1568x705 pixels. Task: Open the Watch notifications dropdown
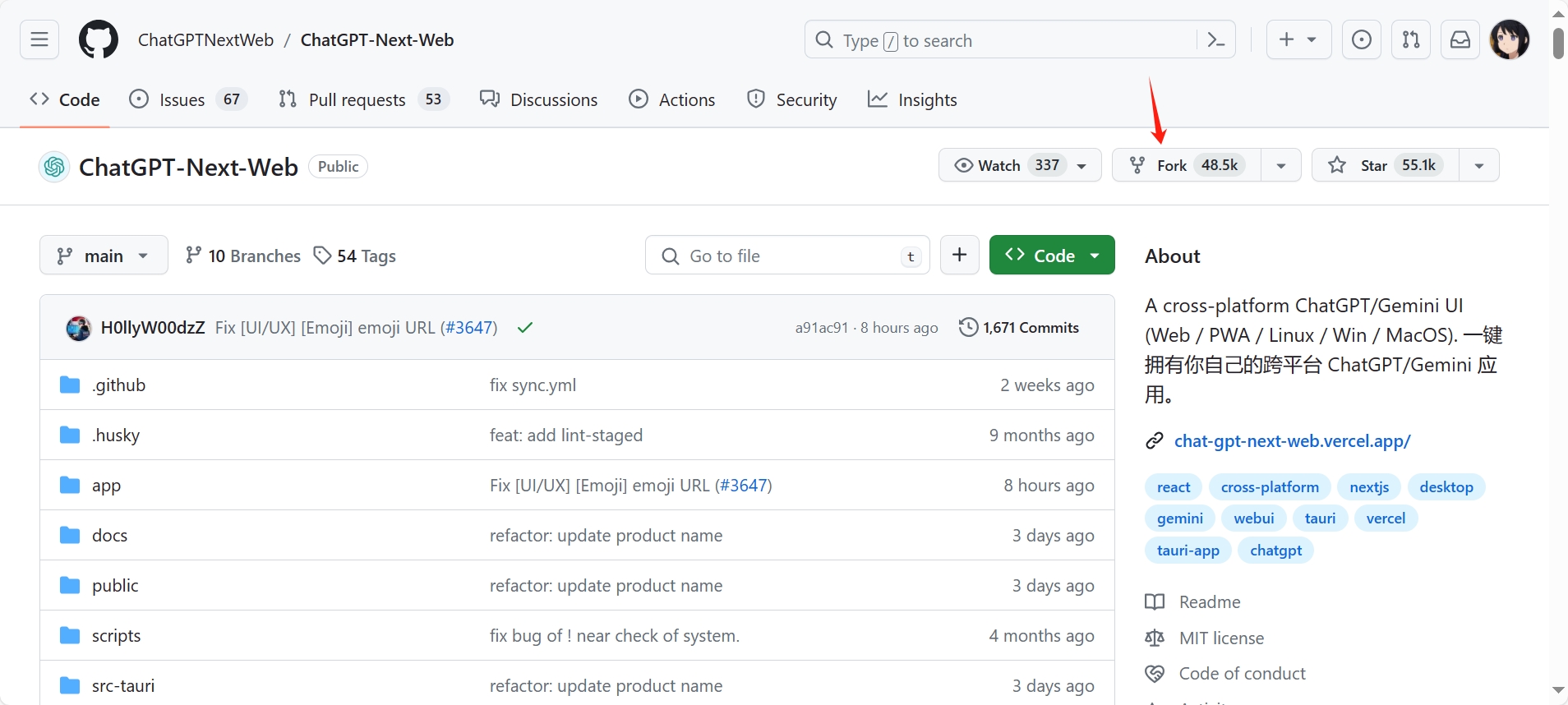1020,165
